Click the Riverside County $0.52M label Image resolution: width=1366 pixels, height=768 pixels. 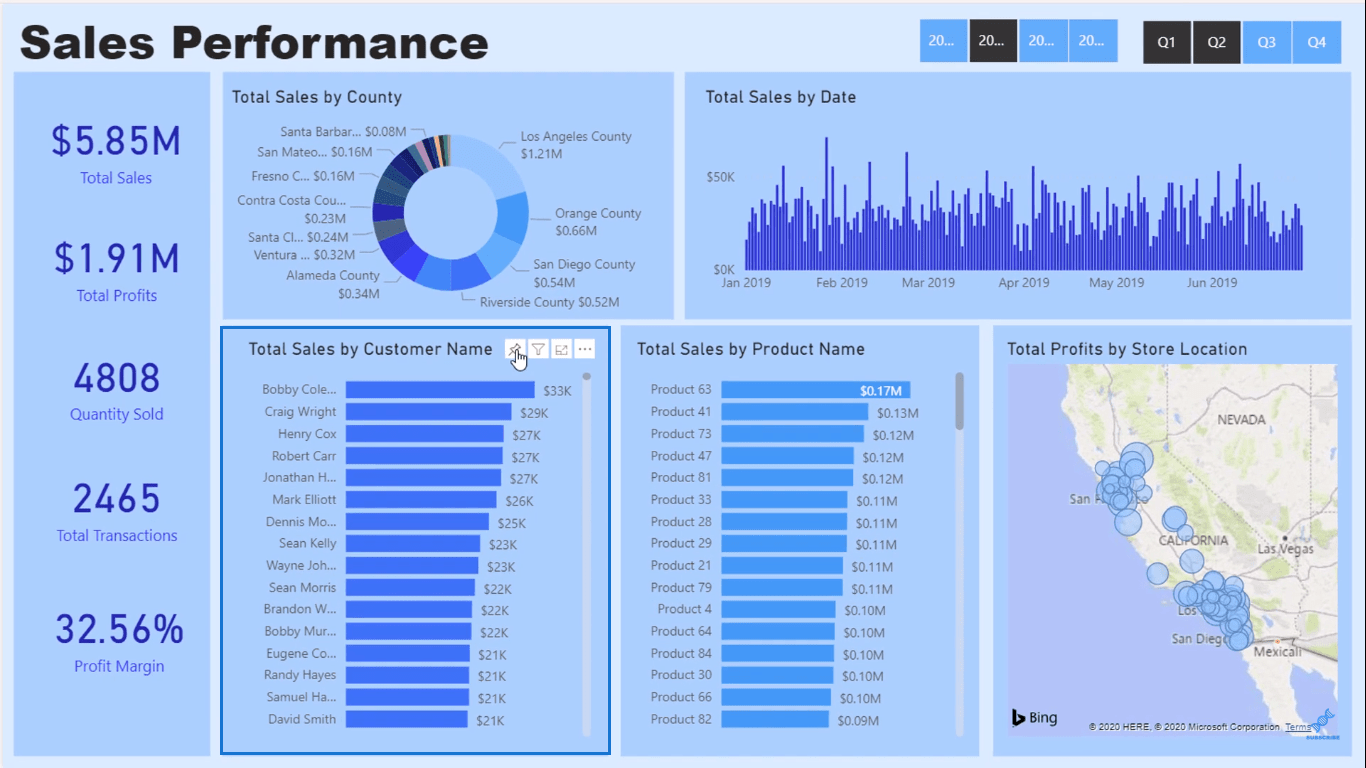click(x=549, y=302)
